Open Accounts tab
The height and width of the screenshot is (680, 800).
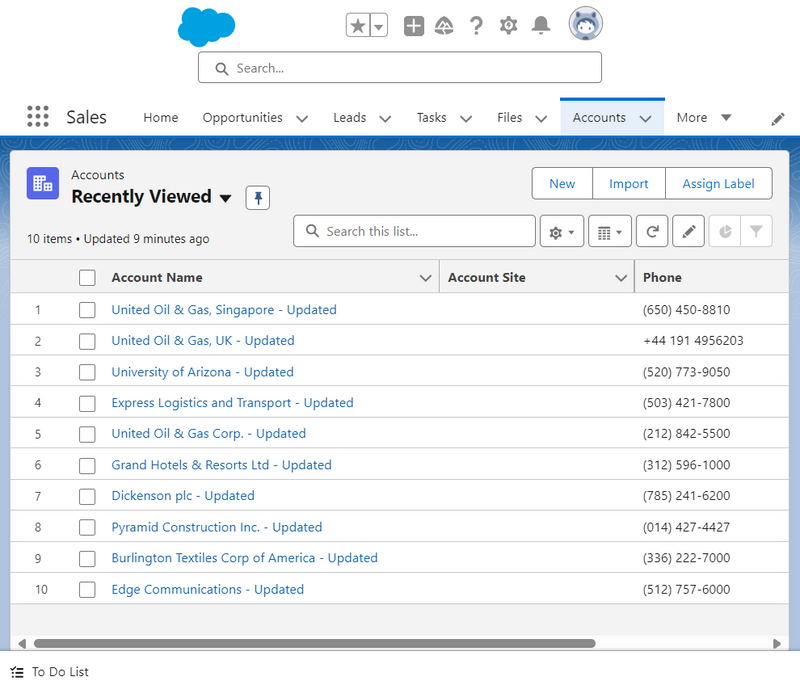pos(599,118)
